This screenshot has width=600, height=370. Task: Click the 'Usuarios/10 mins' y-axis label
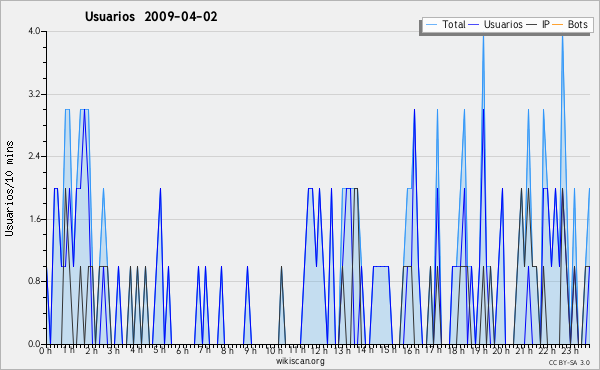click(9, 189)
